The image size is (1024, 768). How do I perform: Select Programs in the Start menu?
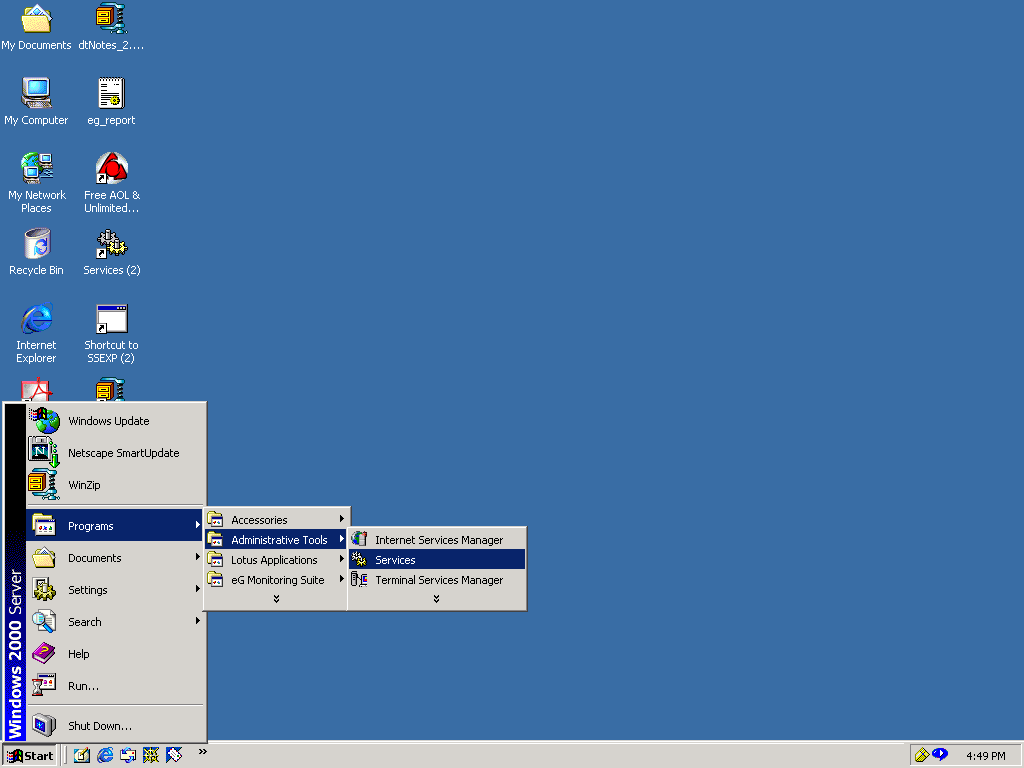pyautogui.click(x=116, y=526)
